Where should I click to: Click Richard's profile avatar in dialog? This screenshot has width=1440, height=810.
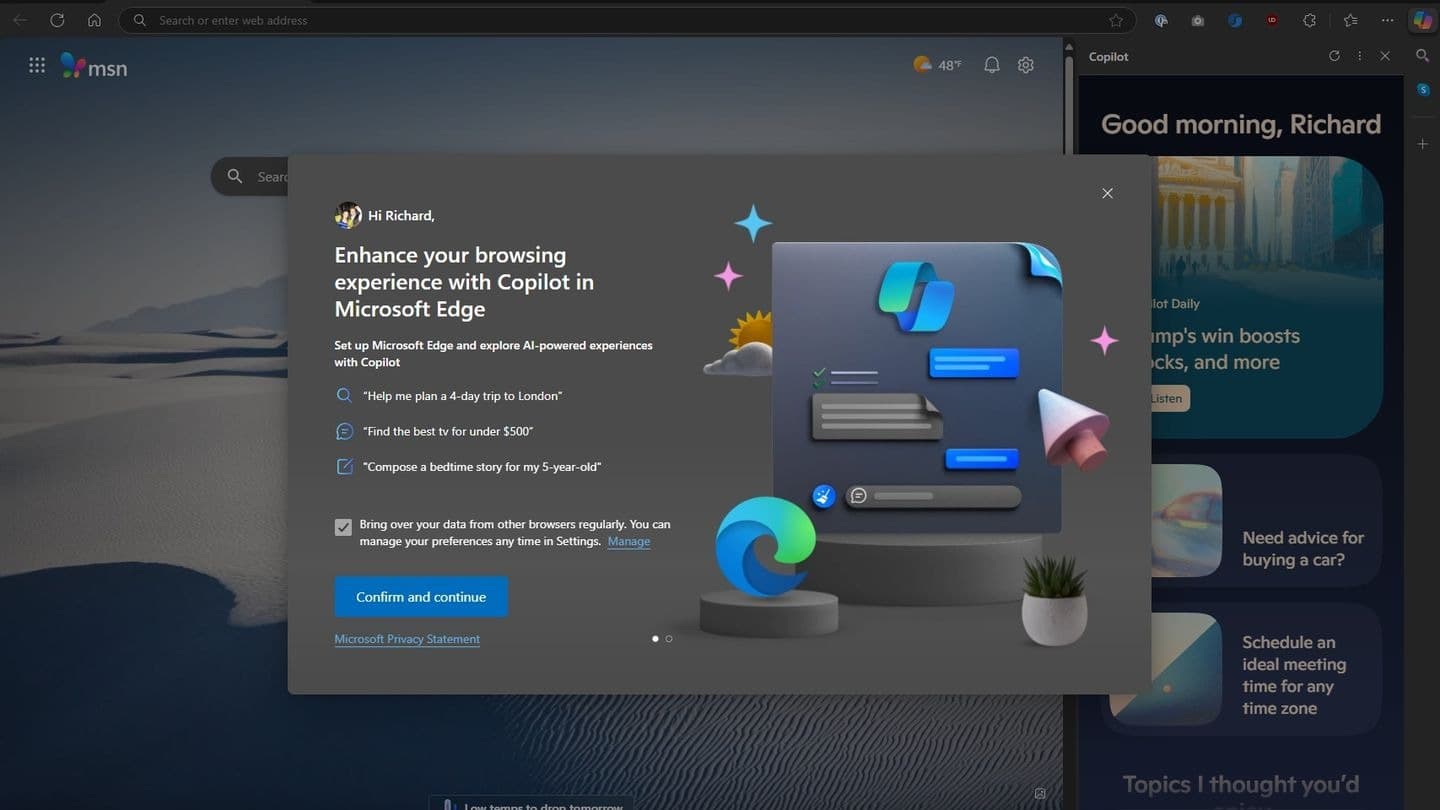pyautogui.click(x=348, y=215)
